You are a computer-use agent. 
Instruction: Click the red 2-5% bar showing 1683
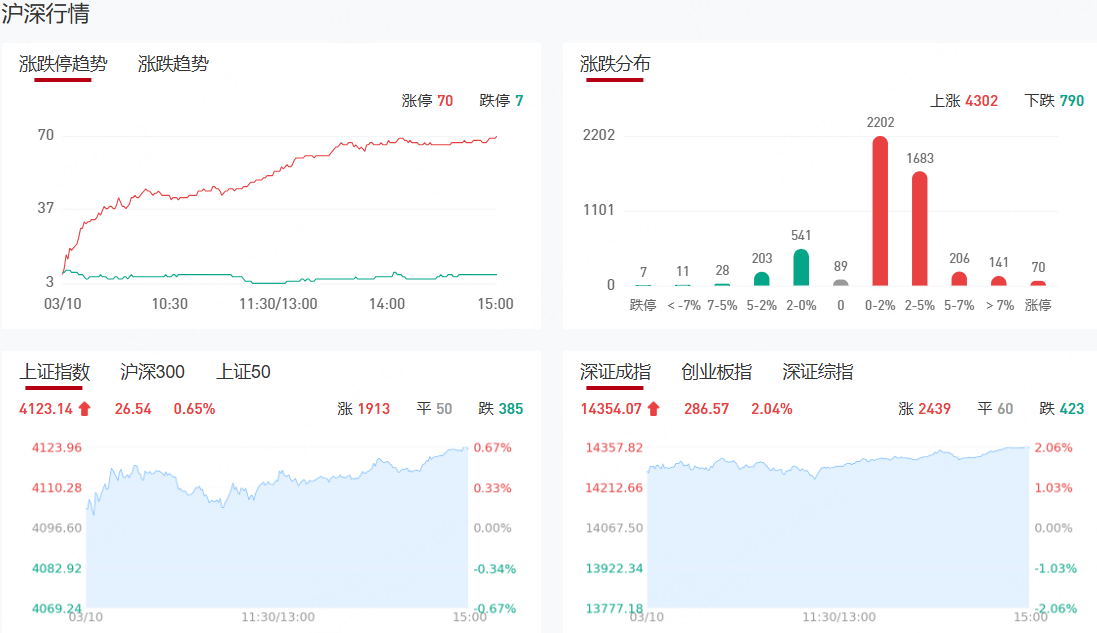919,229
